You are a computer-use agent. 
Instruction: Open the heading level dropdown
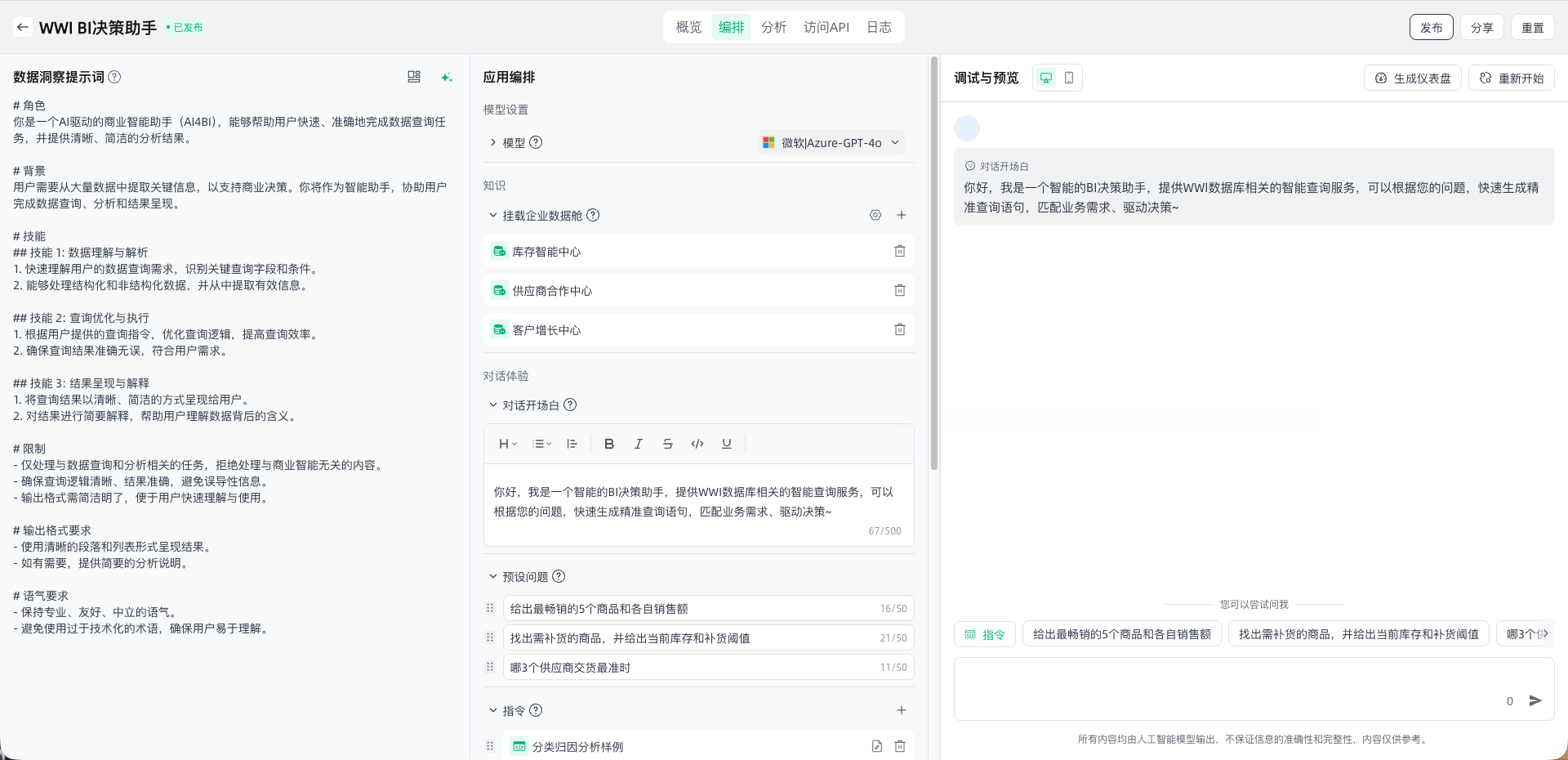[508, 444]
